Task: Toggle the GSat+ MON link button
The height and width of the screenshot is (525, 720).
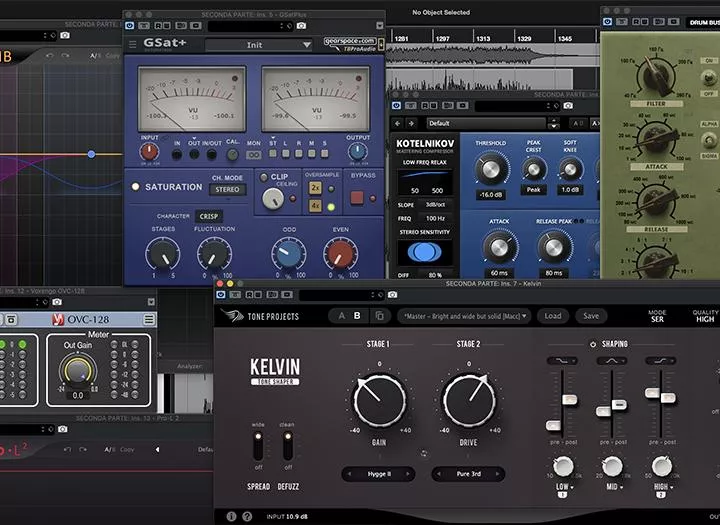Action: (253, 155)
